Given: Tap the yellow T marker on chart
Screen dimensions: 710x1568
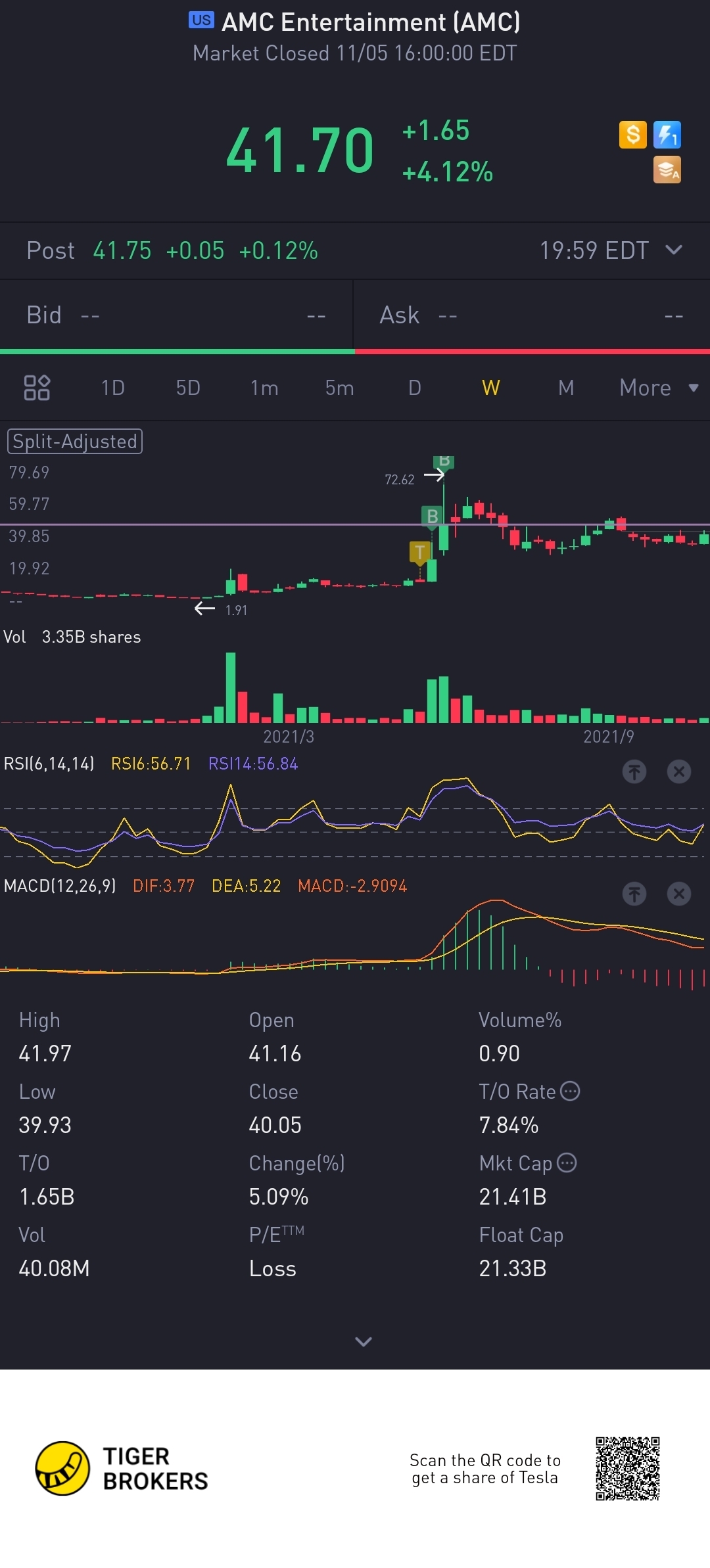Looking at the screenshot, I should pos(419,553).
